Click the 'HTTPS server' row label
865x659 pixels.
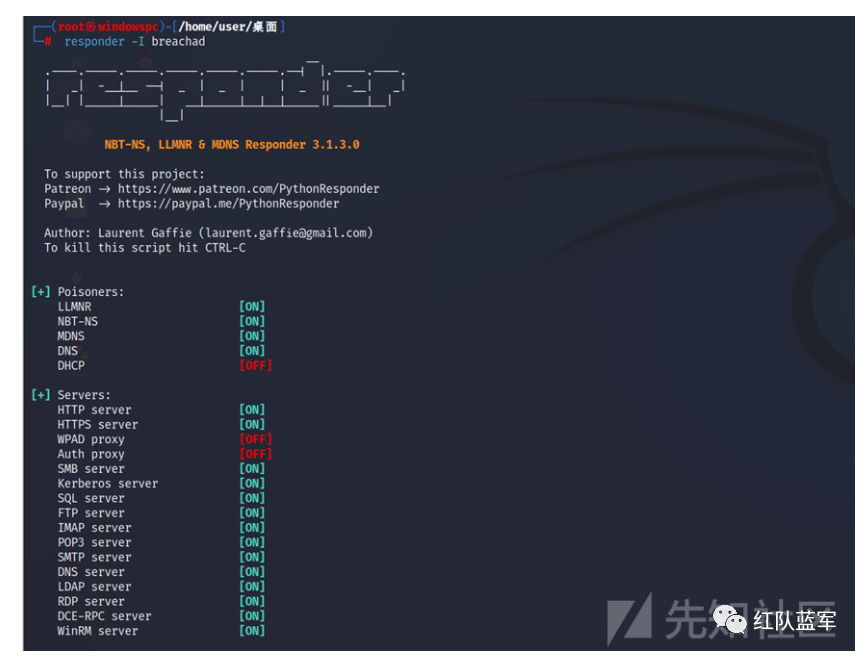tap(98, 425)
